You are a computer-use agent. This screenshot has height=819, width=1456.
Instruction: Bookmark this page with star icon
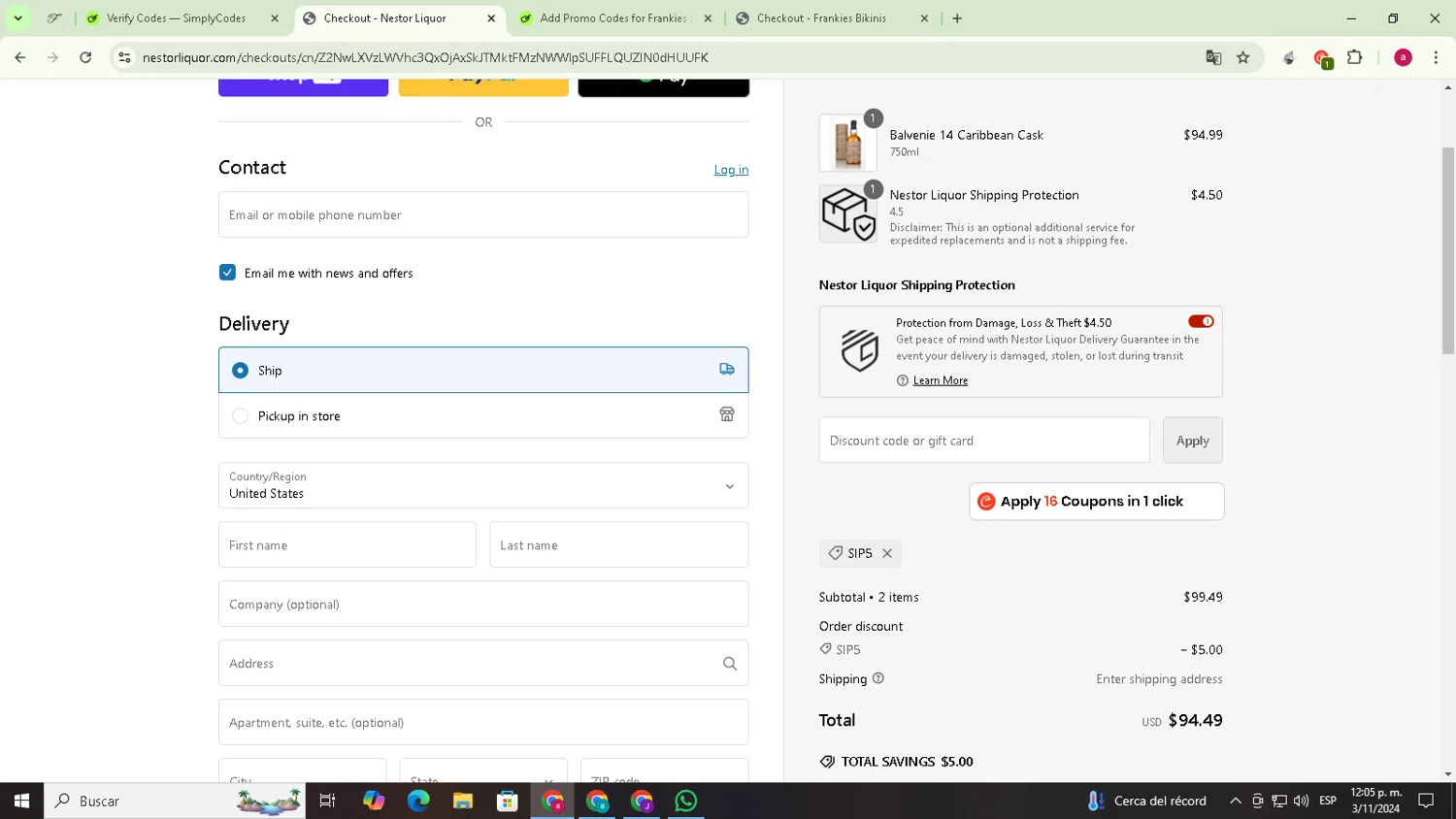click(x=1243, y=57)
